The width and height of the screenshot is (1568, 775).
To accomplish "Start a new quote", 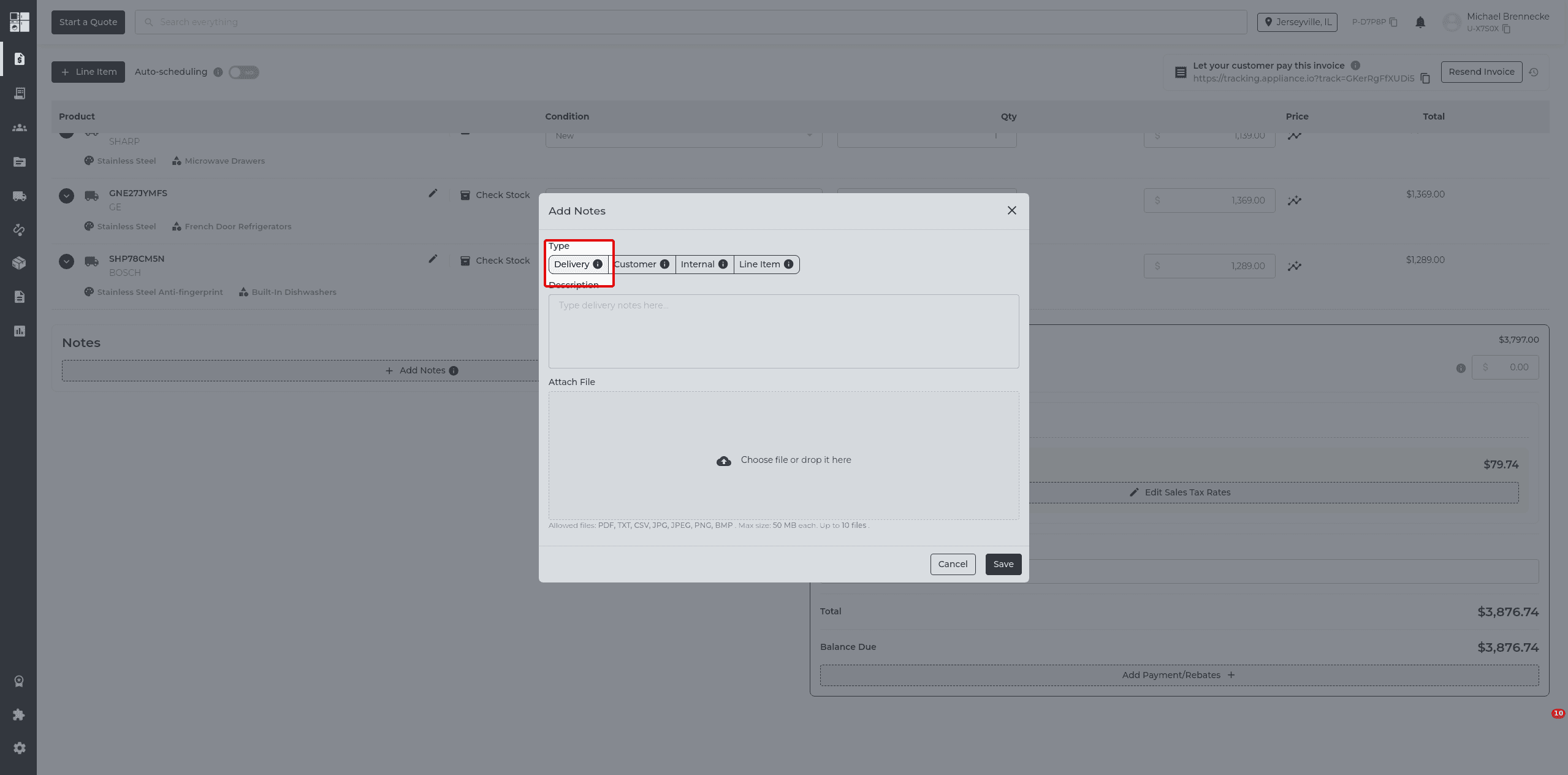I will point(88,22).
